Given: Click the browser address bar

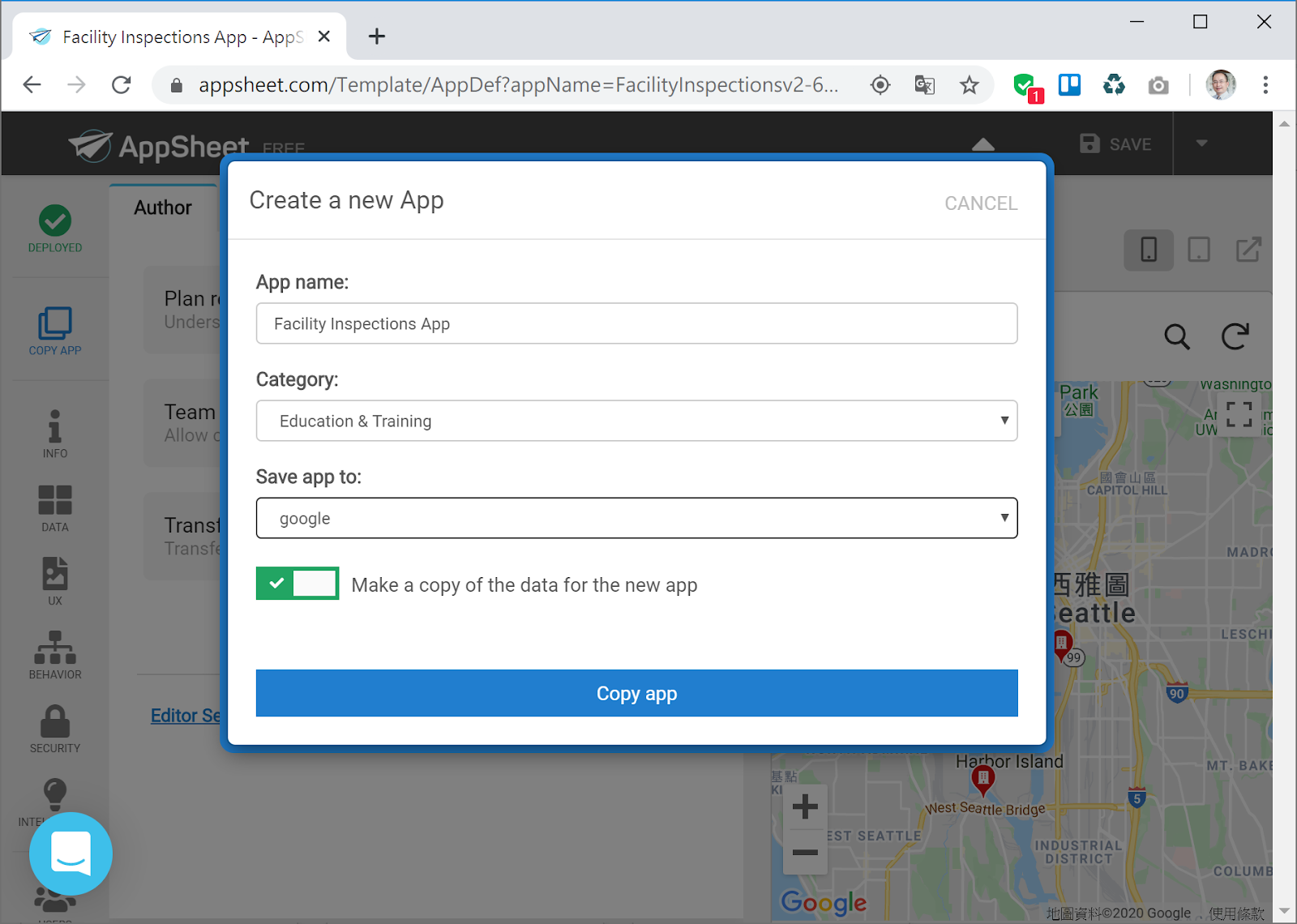Looking at the screenshot, I should 519,85.
